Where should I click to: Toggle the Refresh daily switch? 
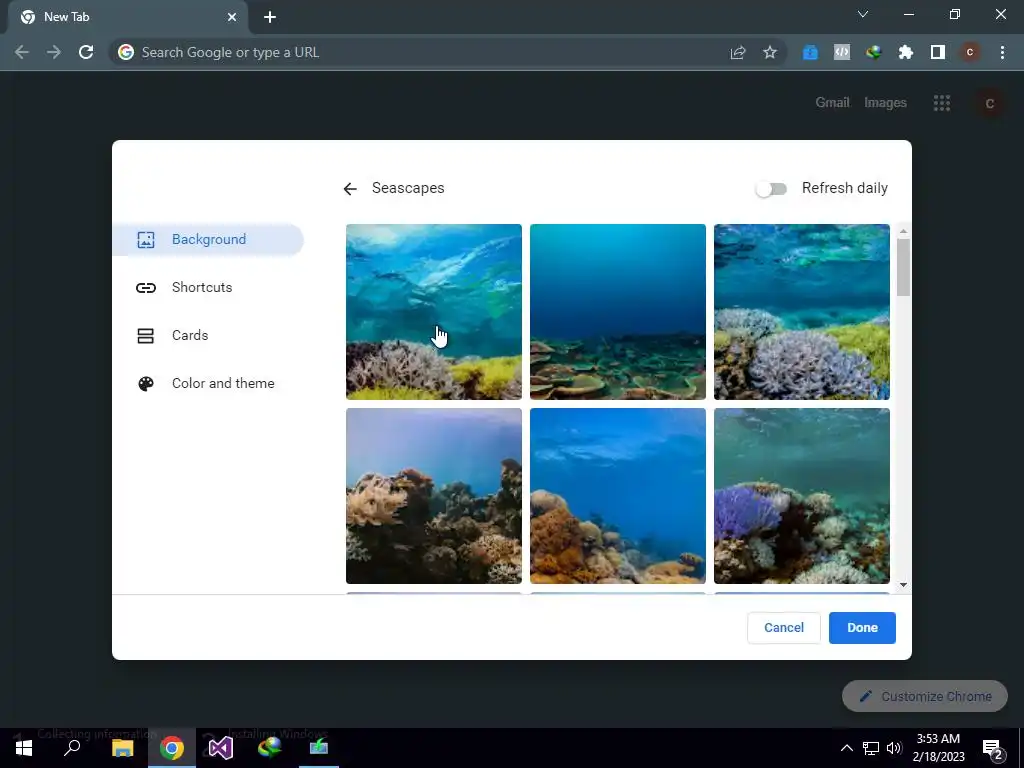tap(771, 189)
